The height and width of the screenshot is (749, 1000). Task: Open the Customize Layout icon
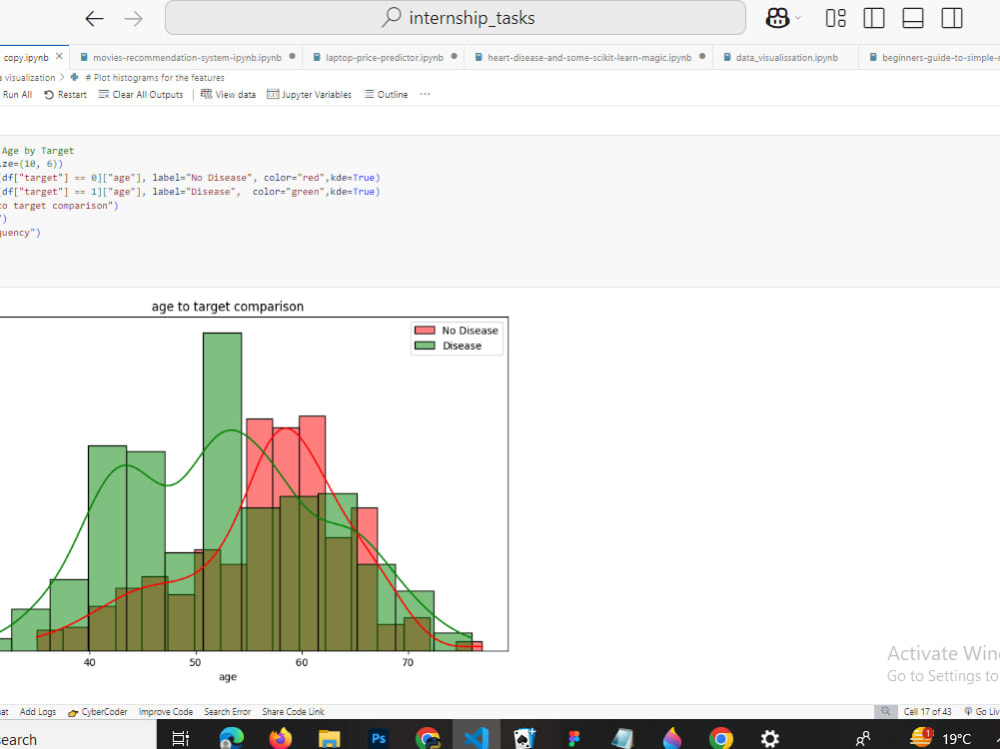[x=835, y=18]
